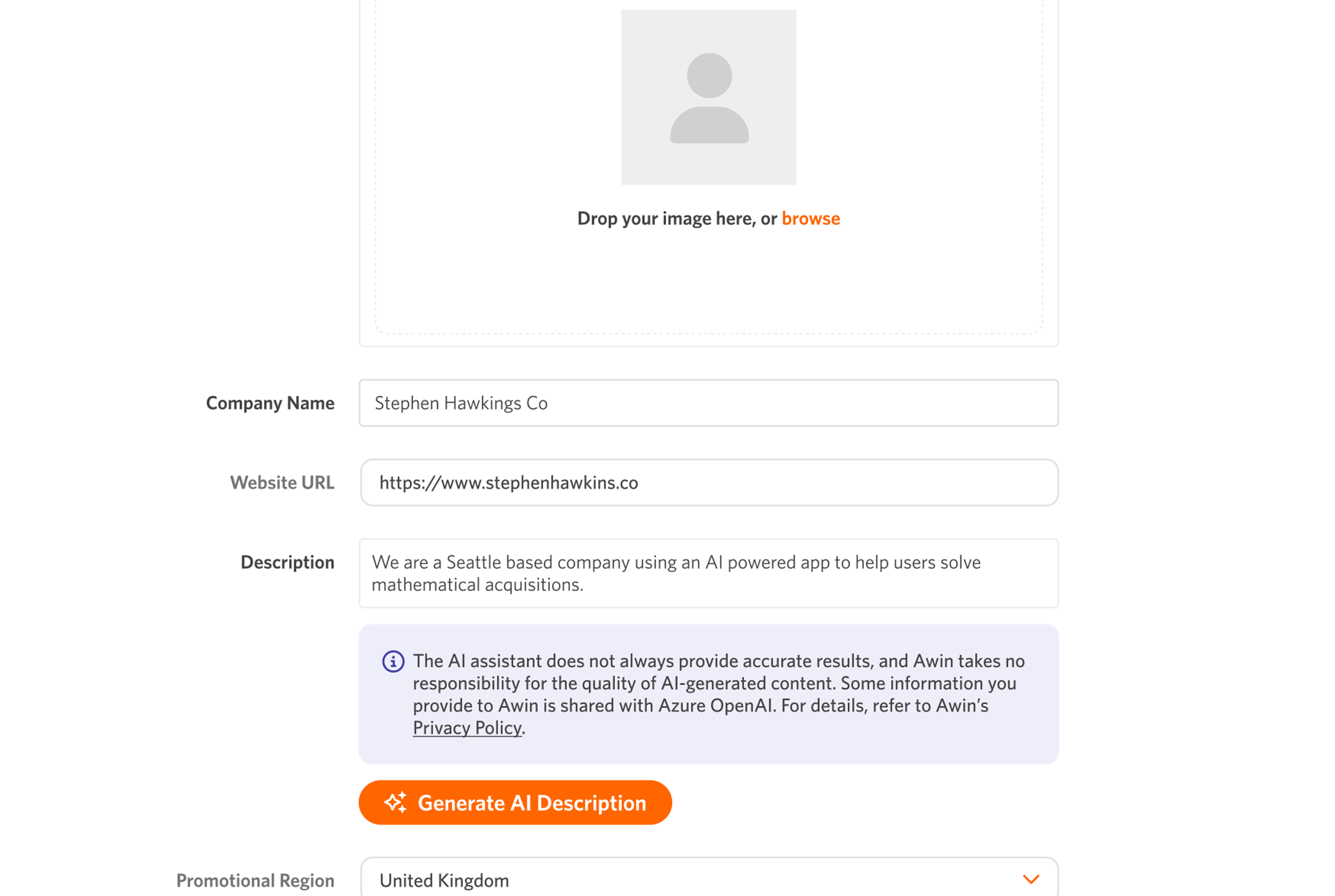Viewport: 1335px width, 896px height.
Task: Click the Website URL label
Action: 282,482
